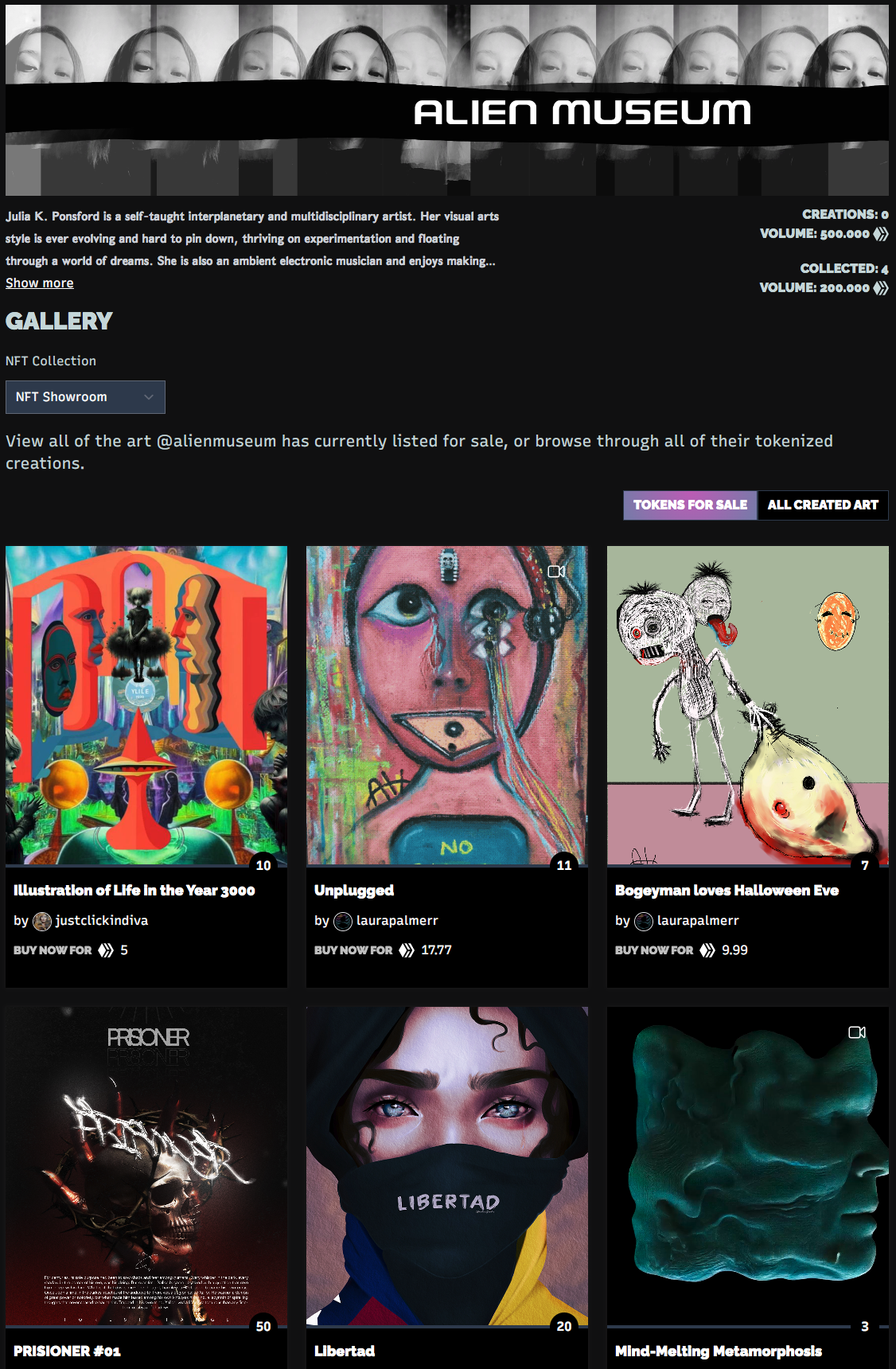Screen dimensions: 896x1369
Task: Click justclickindiva's avatar icon
Action: coord(42,922)
